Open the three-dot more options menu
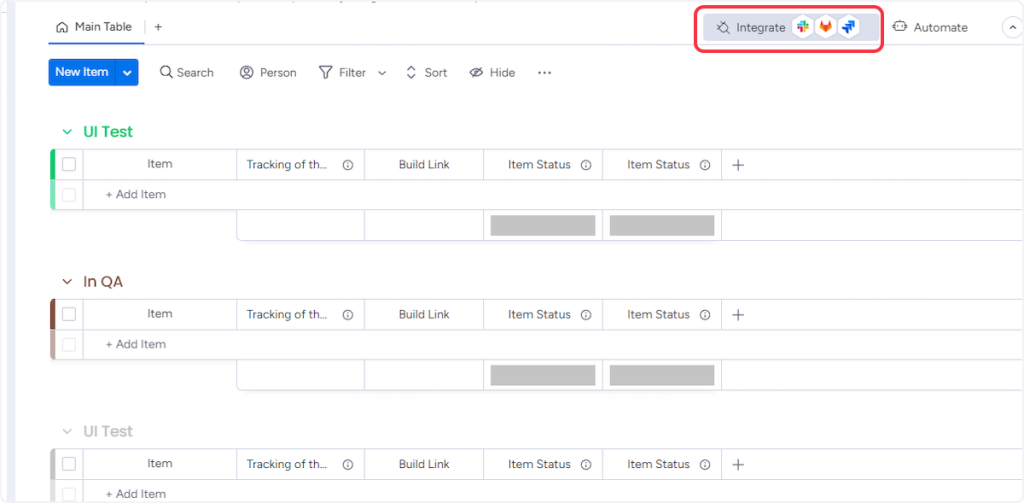Viewport: 1024px width, 503px height. tap(544, 73)
